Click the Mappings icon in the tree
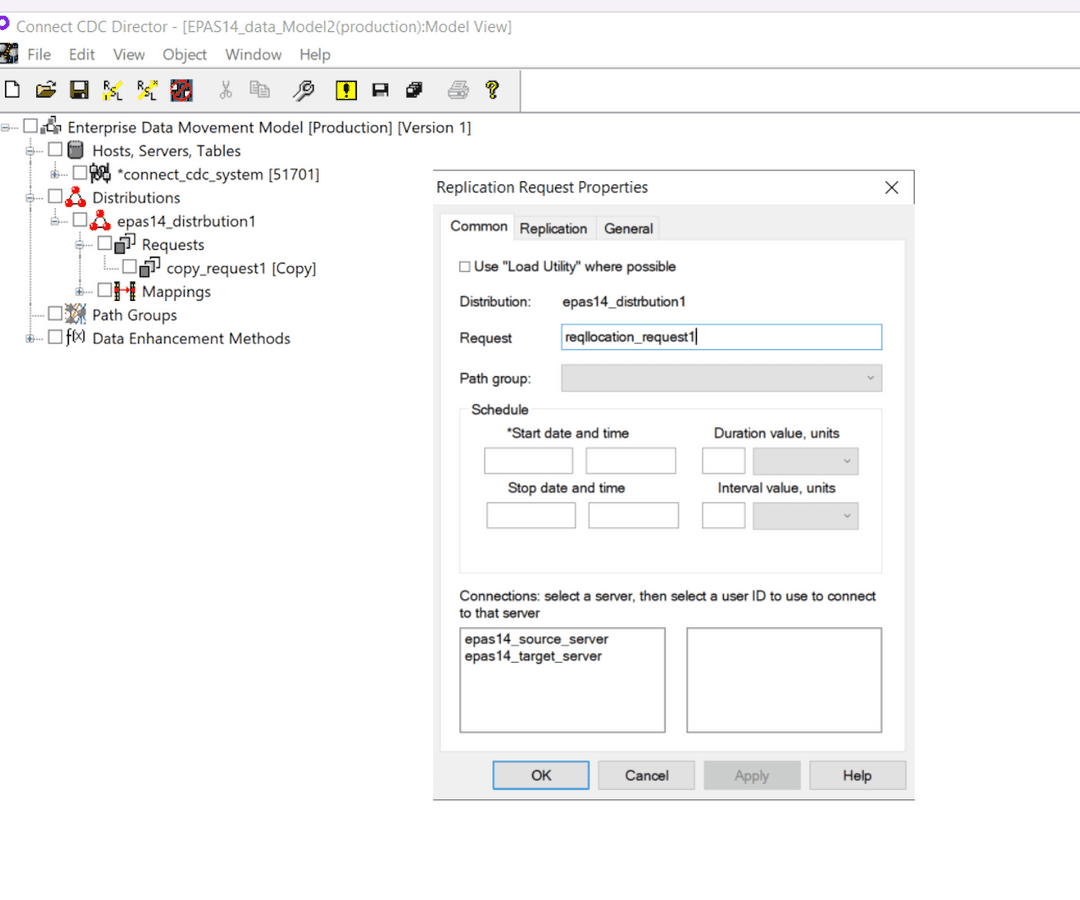The height and width of the screenshot is (900, 1080). [x=126, y=291]
